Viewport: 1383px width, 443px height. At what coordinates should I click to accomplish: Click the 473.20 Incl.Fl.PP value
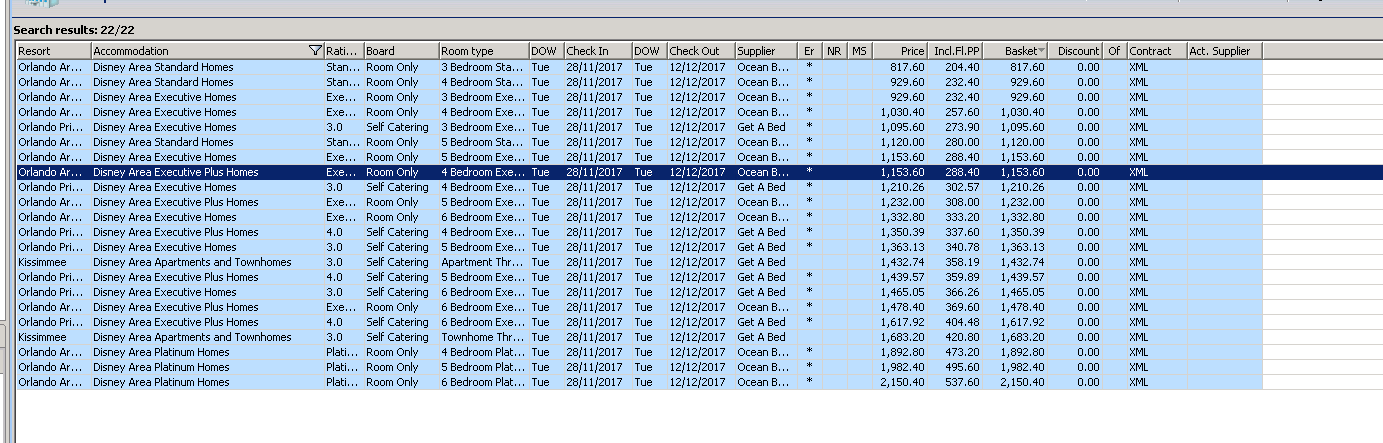click(x=961, y=352)
